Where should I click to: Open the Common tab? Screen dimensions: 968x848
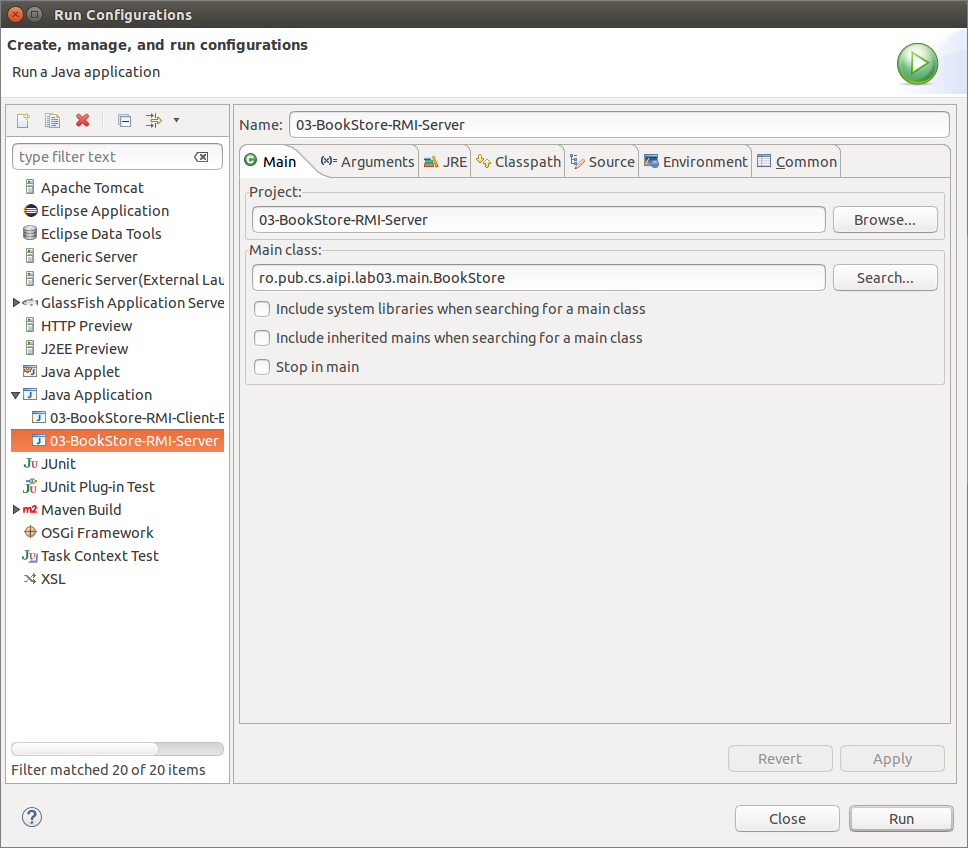[x=796, y=162]
